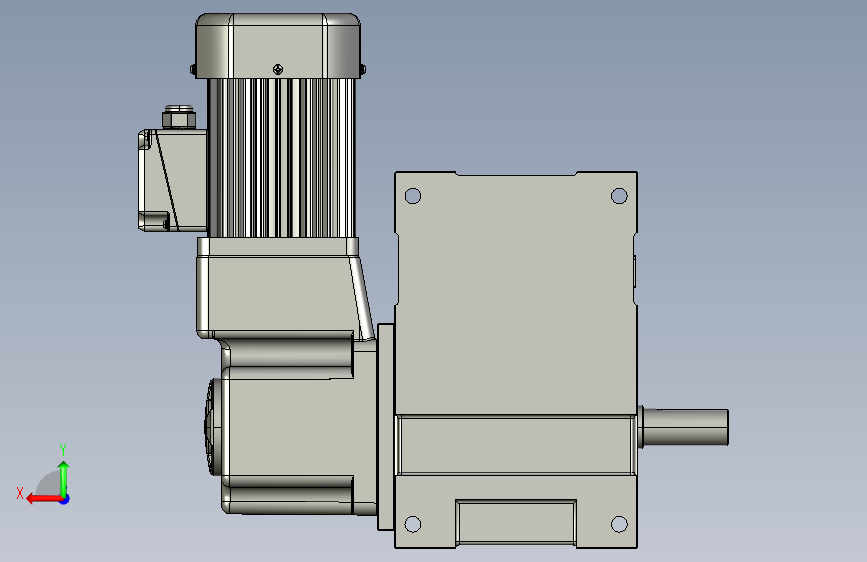
Task: Select the output shaft of the gearbox
Action: point(685,427)
